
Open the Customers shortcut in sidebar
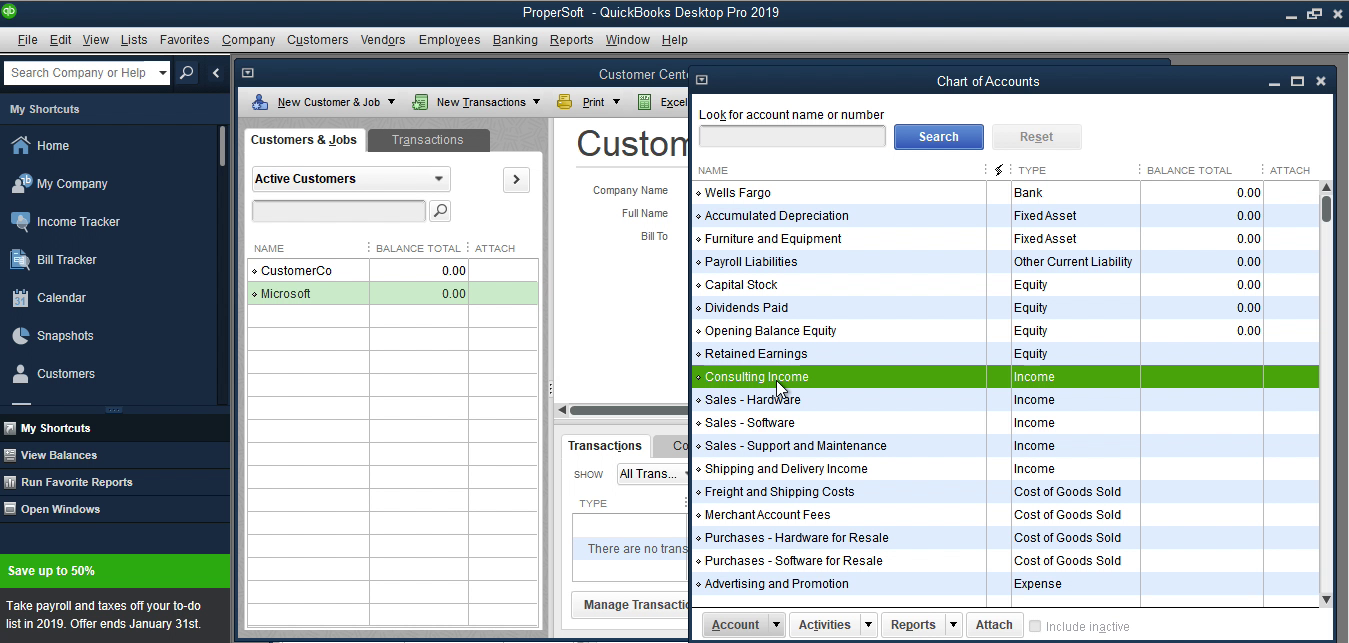click(65, 374)
